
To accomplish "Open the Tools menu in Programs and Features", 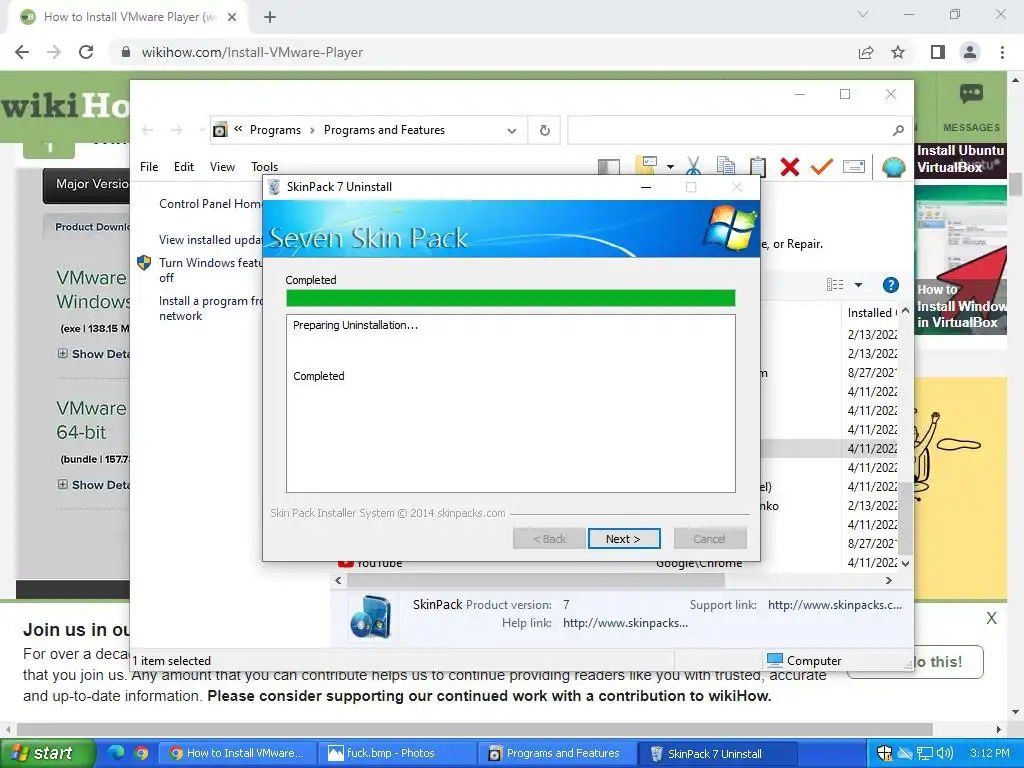I will point(264,167).
